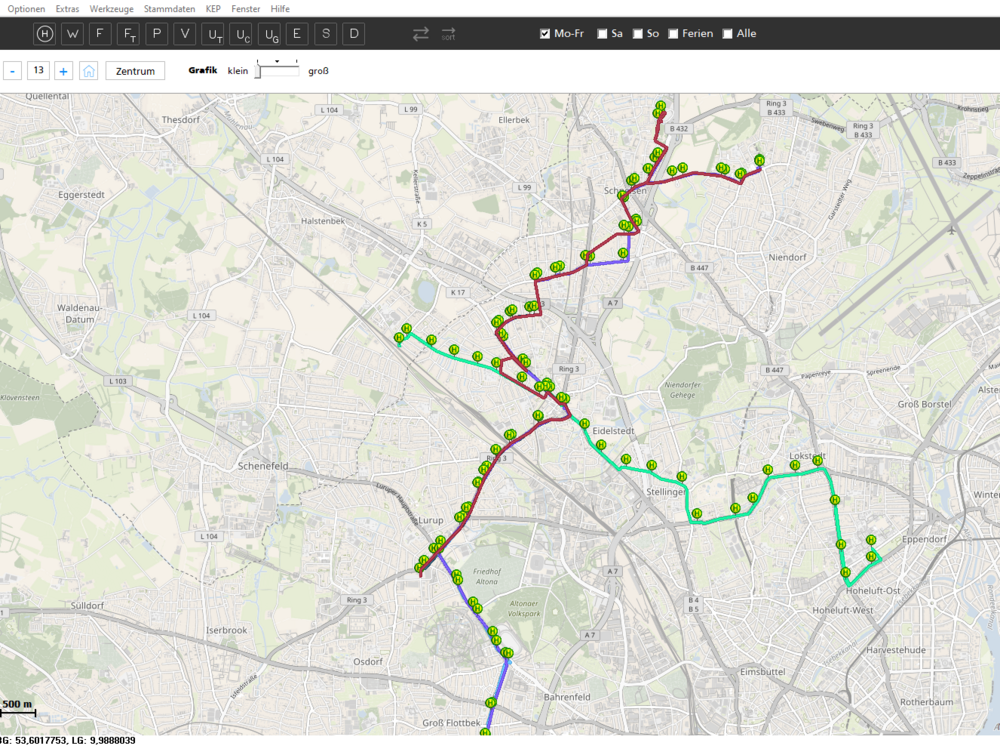
Task: Click the Zentrum button
Action: pos(135,71)
